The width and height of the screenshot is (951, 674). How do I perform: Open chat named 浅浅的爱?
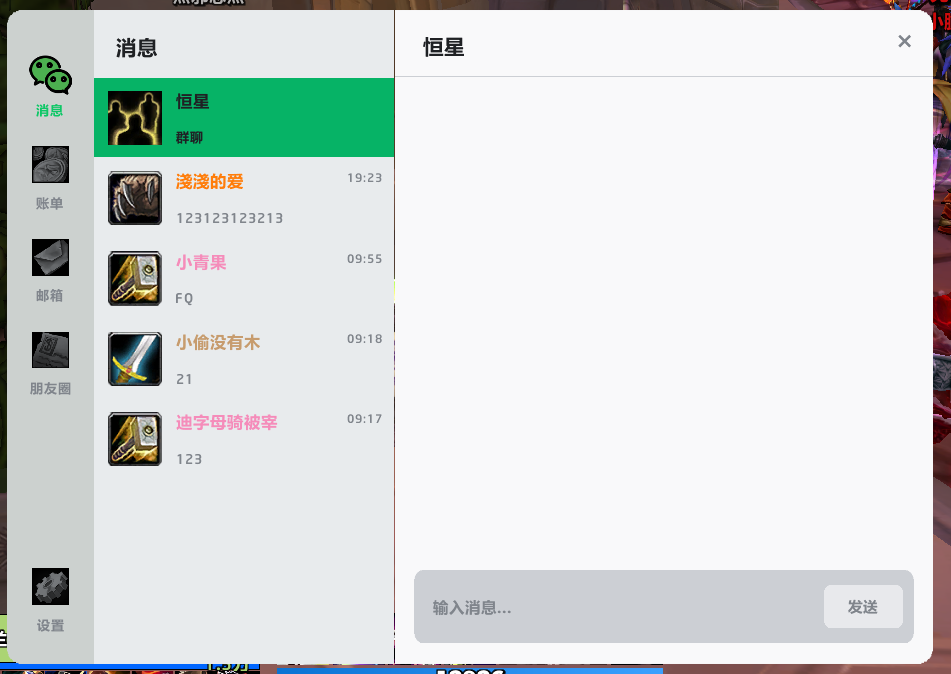[x=210, y=181]
